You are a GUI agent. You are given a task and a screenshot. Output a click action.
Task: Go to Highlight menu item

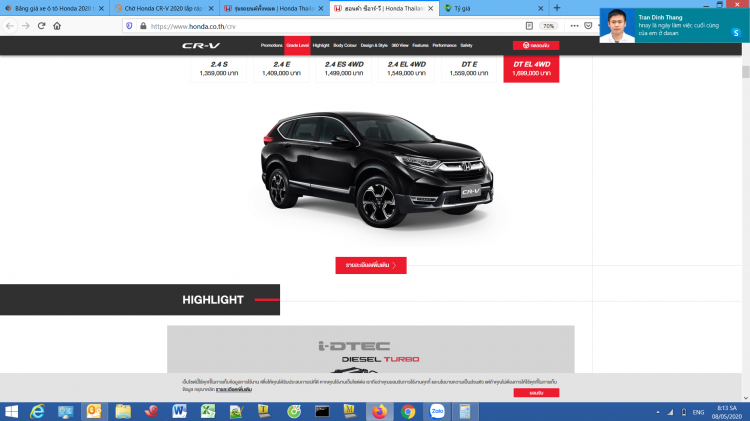point(321,45)
